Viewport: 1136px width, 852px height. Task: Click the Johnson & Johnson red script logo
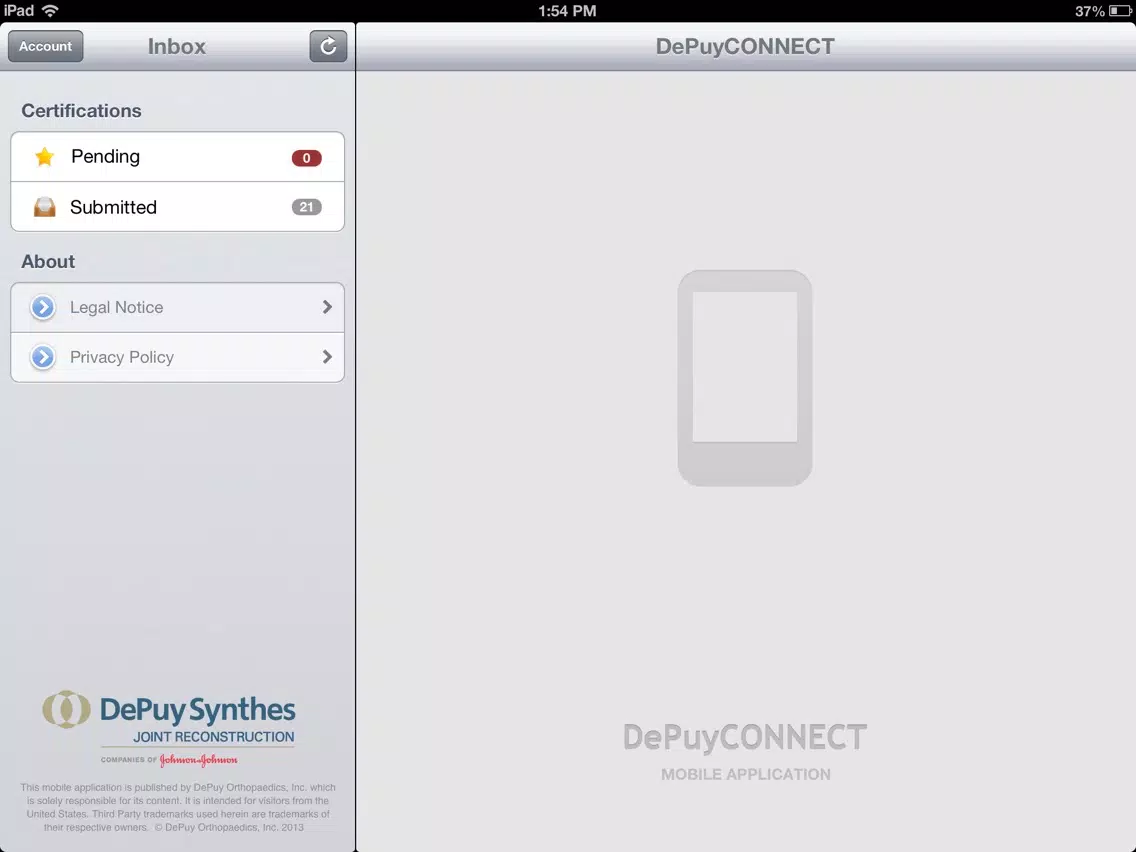pyautogui.click(x=199, y=760)
